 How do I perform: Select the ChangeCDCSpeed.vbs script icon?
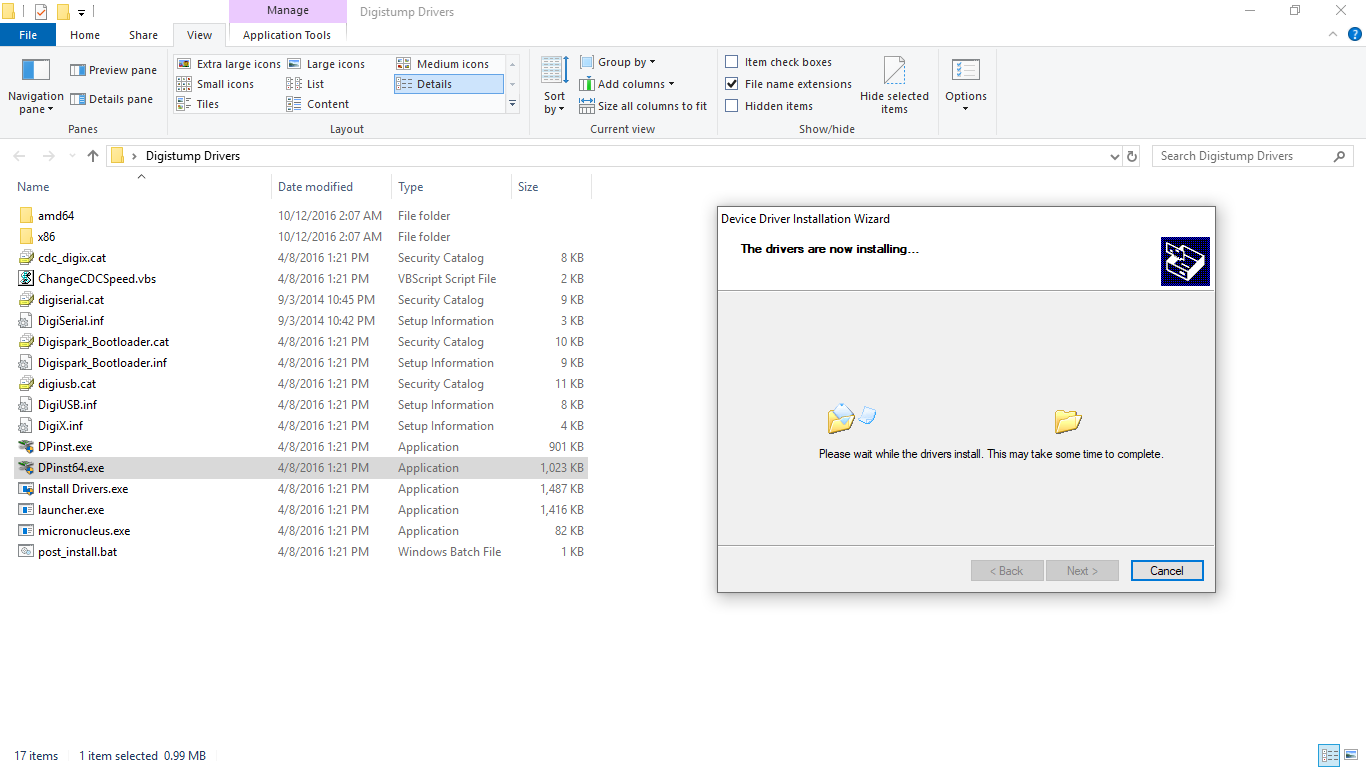26,279
